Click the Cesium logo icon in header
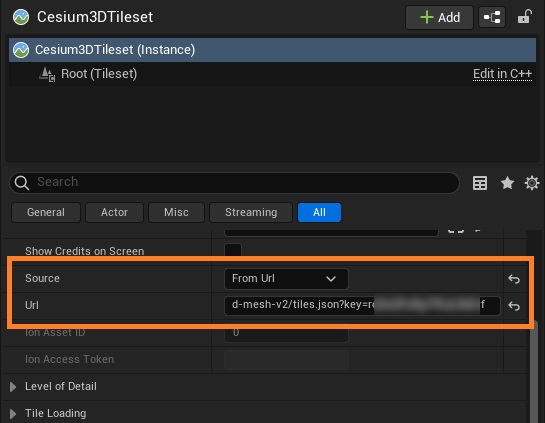The image size is (545, 423). coord(21,17)
